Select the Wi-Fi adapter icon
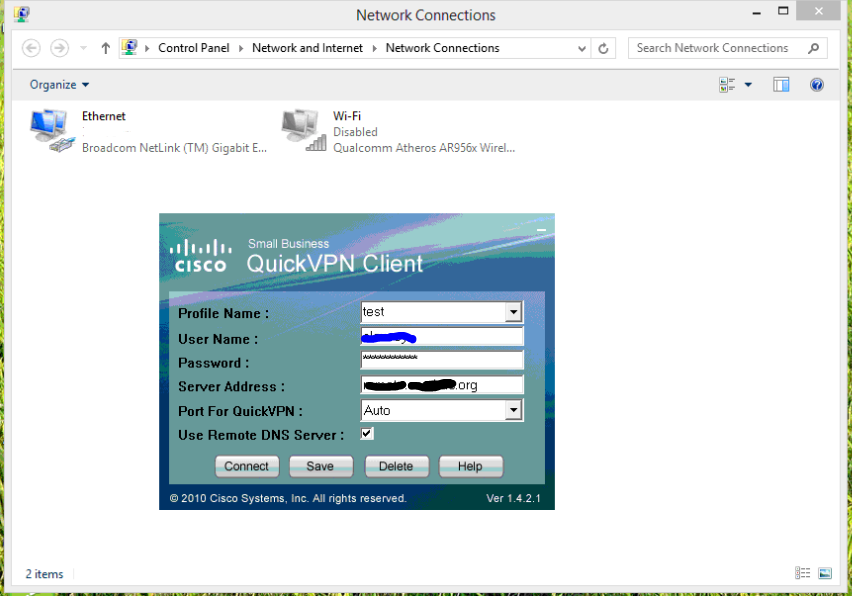Viewport: 852px width, 596px height. (x=304, y=130)
